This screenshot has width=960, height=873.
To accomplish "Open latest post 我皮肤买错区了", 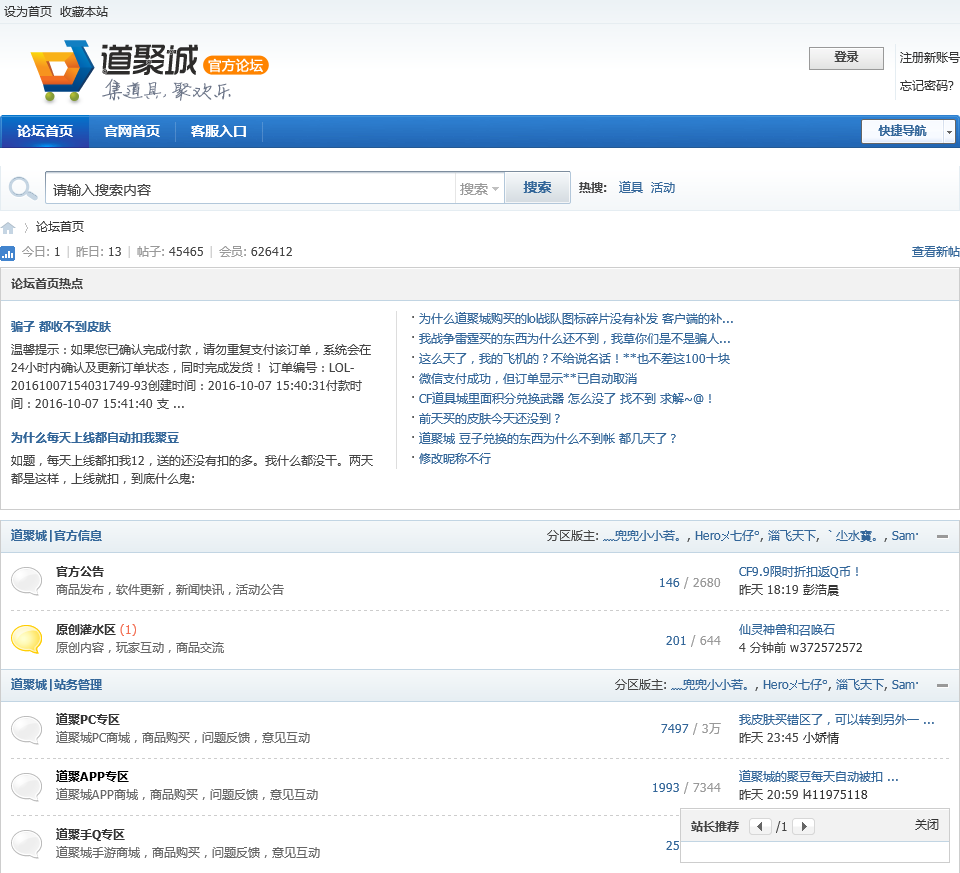I will (836, 720).
